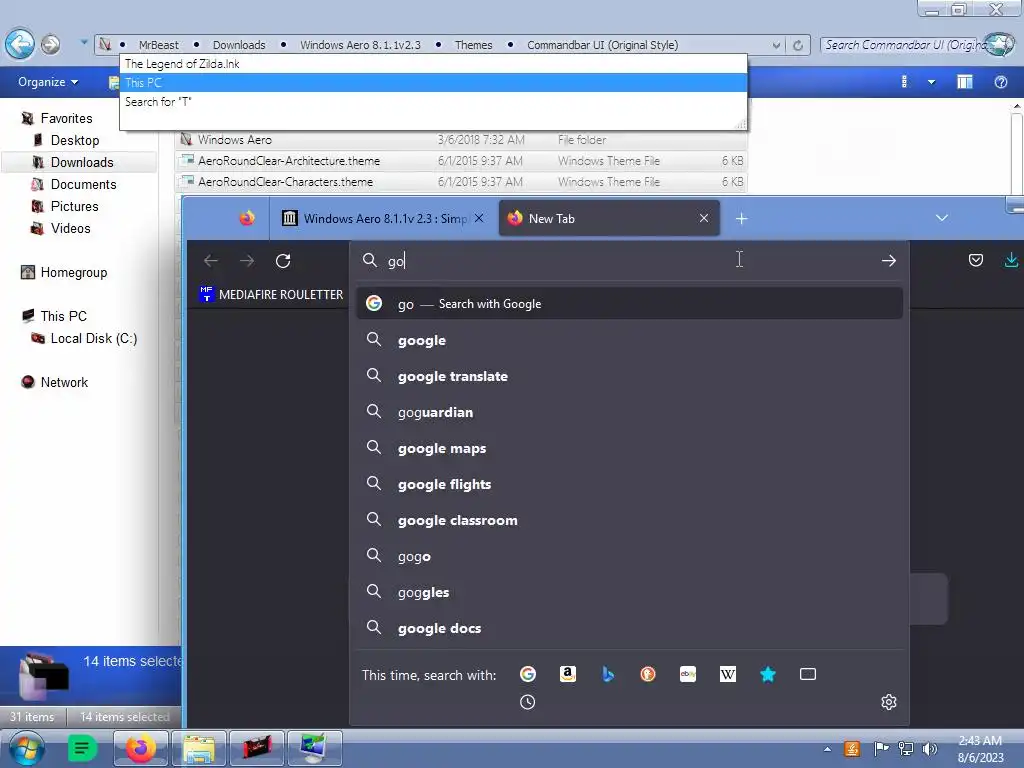Toggle the Explorer preview pane
This screenshot has width=1024, height=768.
click(x=965, y=82)
